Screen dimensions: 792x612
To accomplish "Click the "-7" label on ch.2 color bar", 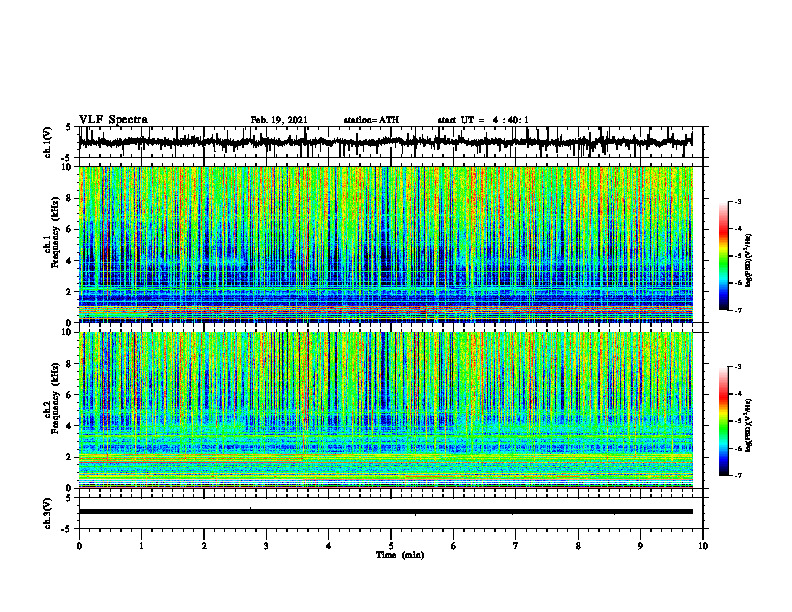I will pyautogui.click(x=737, y=476).
